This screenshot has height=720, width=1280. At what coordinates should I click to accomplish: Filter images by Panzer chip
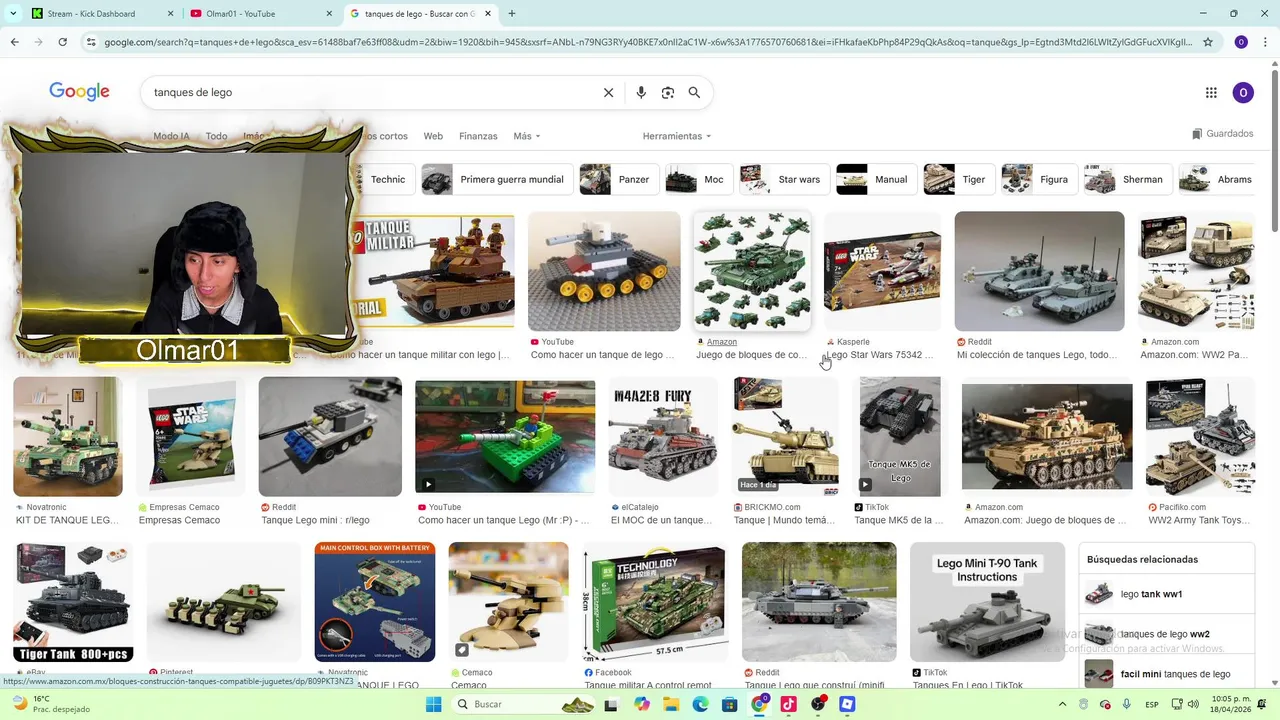coord(619,179)
